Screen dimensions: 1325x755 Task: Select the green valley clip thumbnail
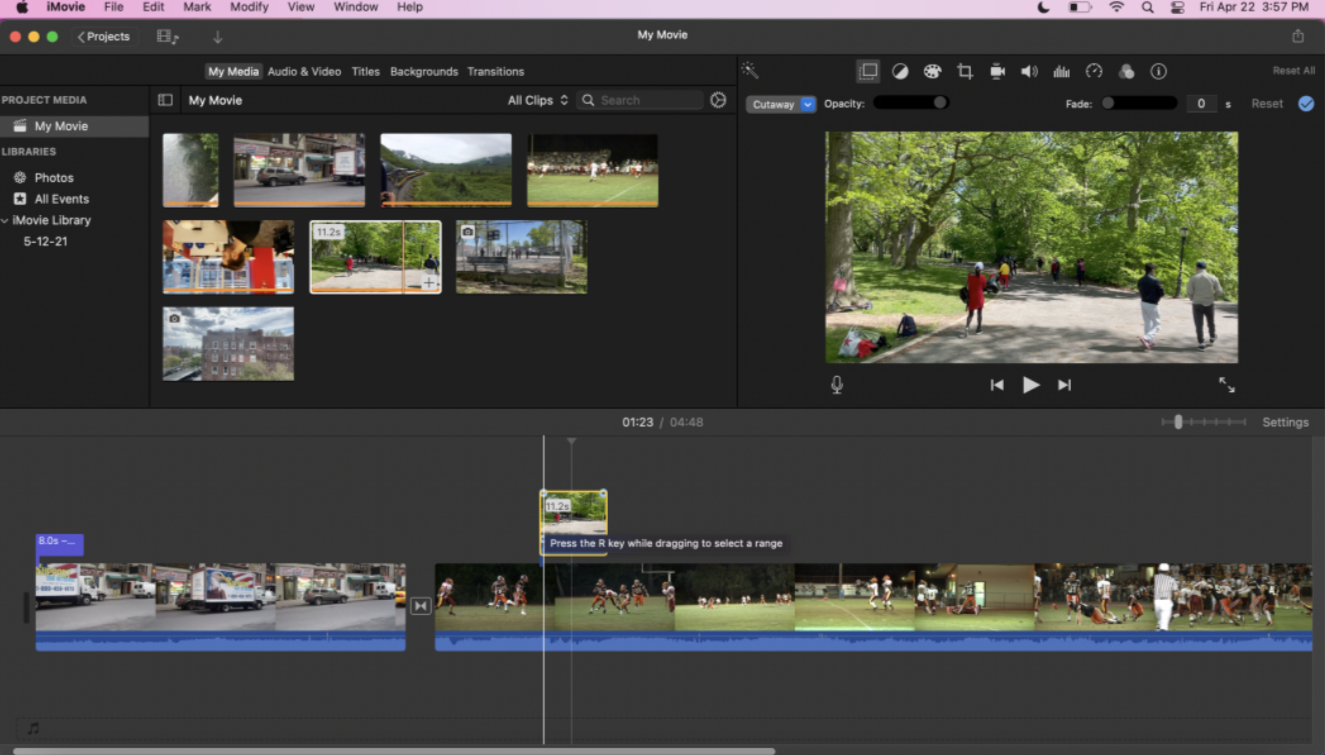445,170
